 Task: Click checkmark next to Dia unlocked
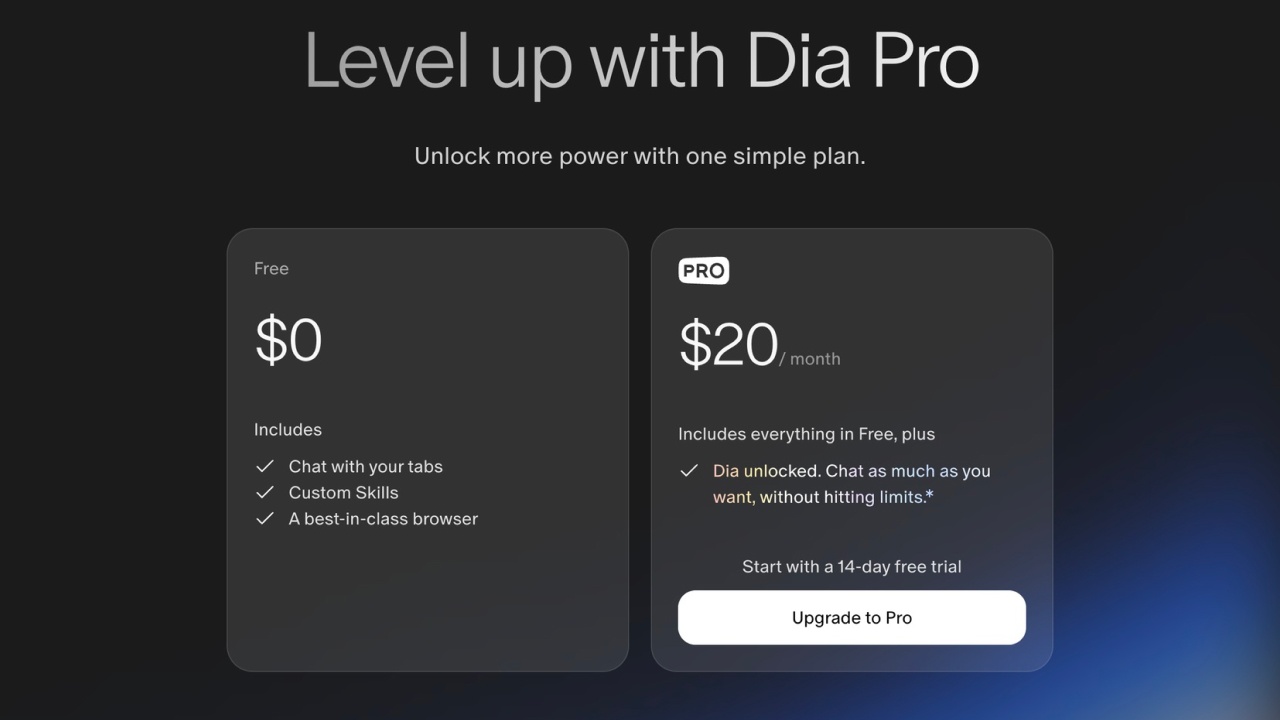pos(689,471)
